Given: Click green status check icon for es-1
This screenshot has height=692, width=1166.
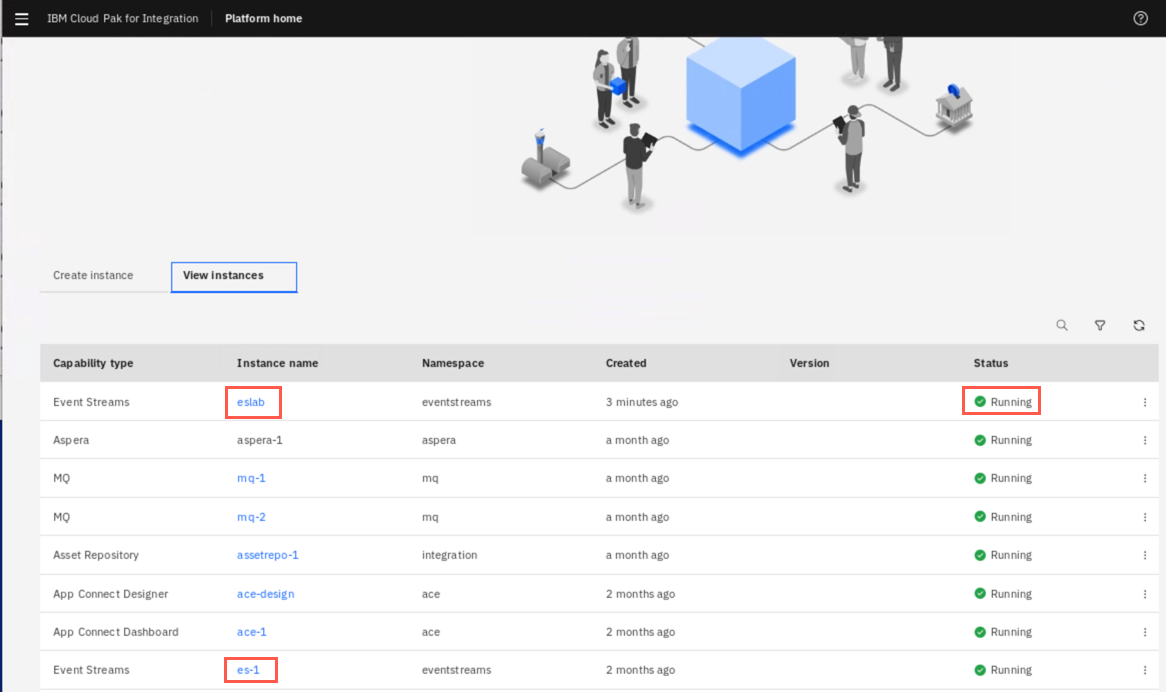Looking at the screenshot, I should (x=980, y=670).
